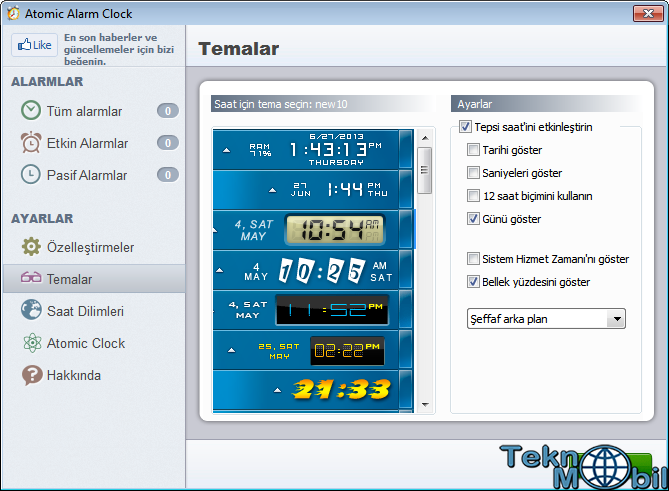This screenshot has height=491, width=669.
Task: Click the globe icon beside Saat Dilimleri
Action: click(31, 310)
